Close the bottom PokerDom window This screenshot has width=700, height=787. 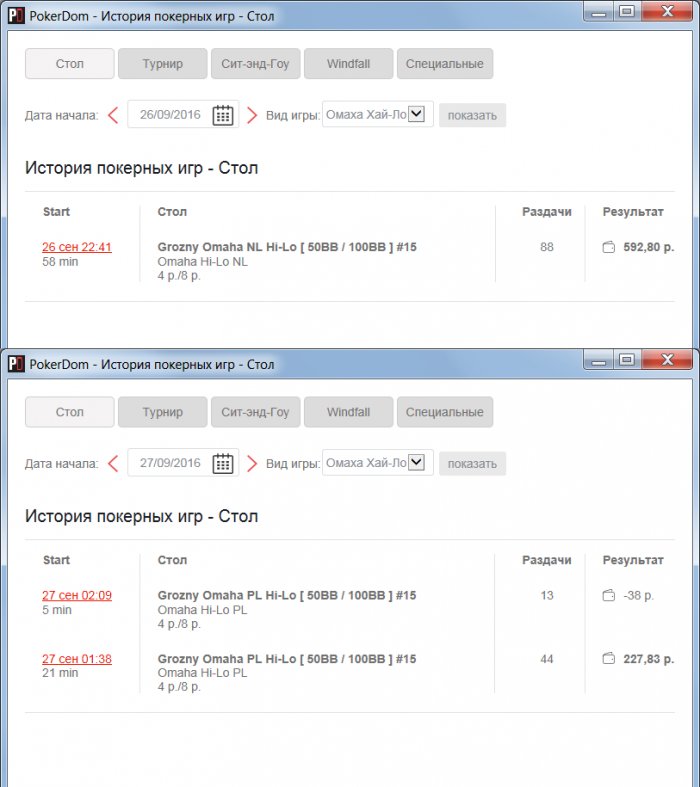pos(667,359)
